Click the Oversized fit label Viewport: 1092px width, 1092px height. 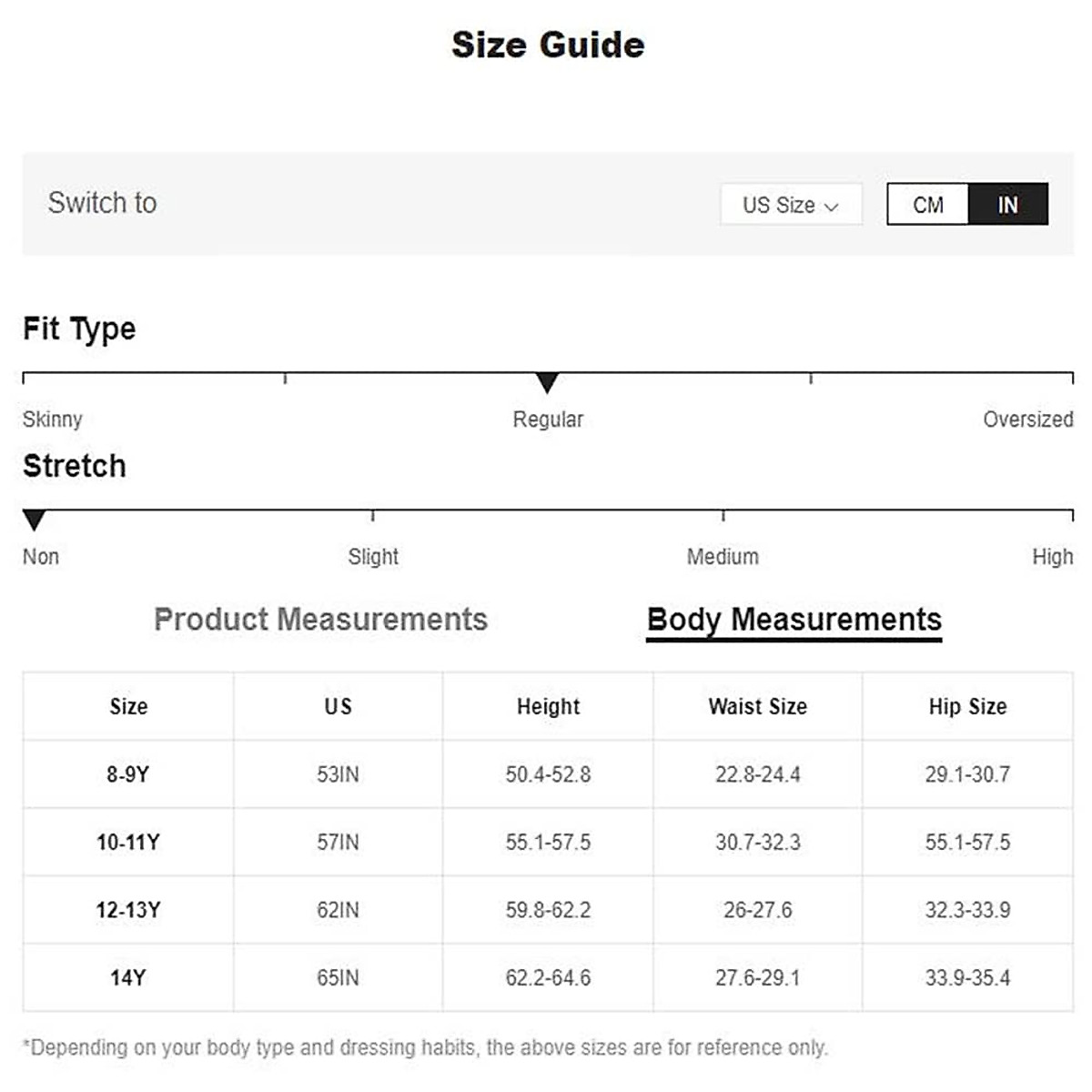[x=1027, y=420]
